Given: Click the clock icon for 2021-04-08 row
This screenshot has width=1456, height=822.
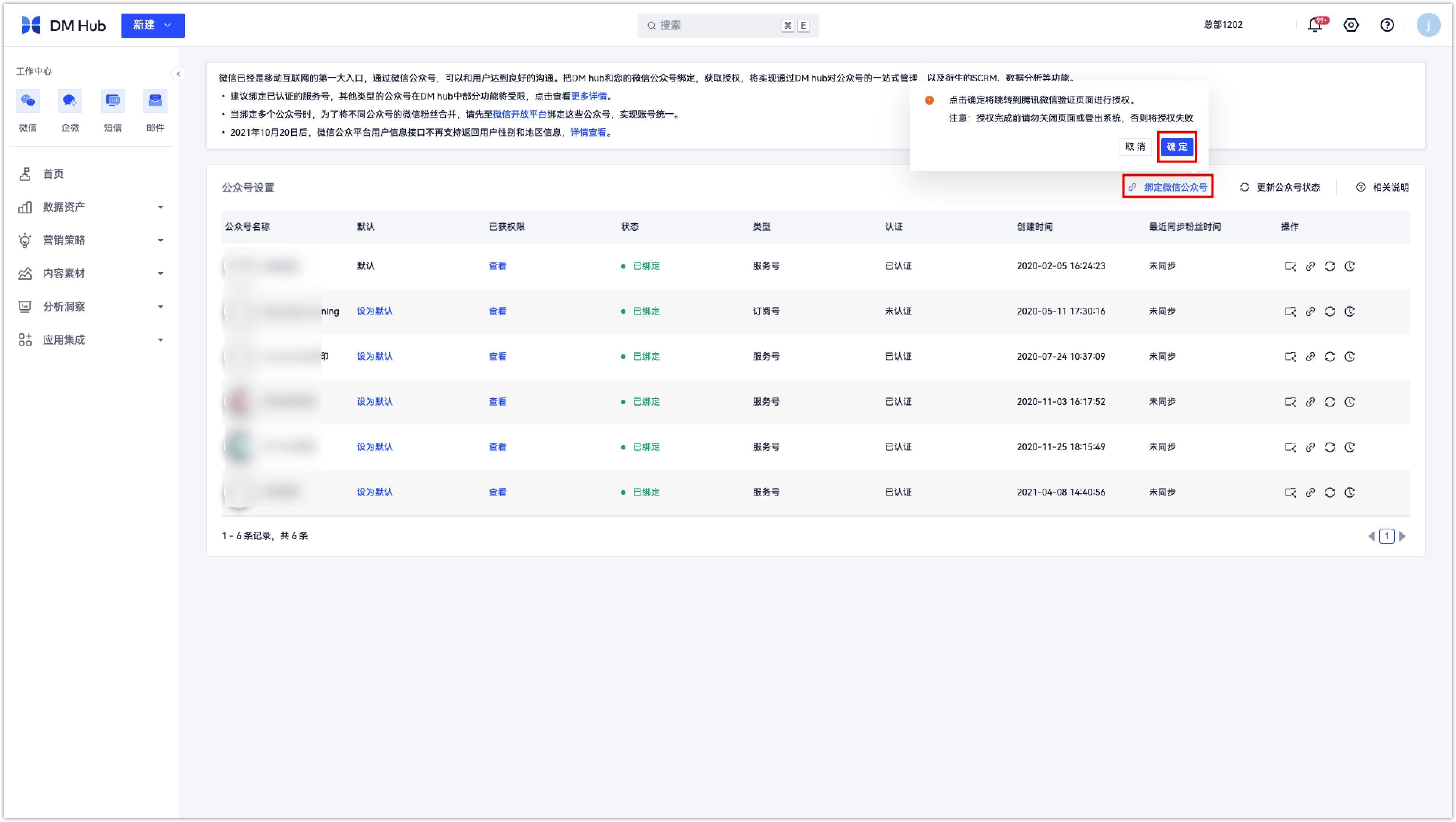Looking at the screenshot, I should (x=1350, y=492).
